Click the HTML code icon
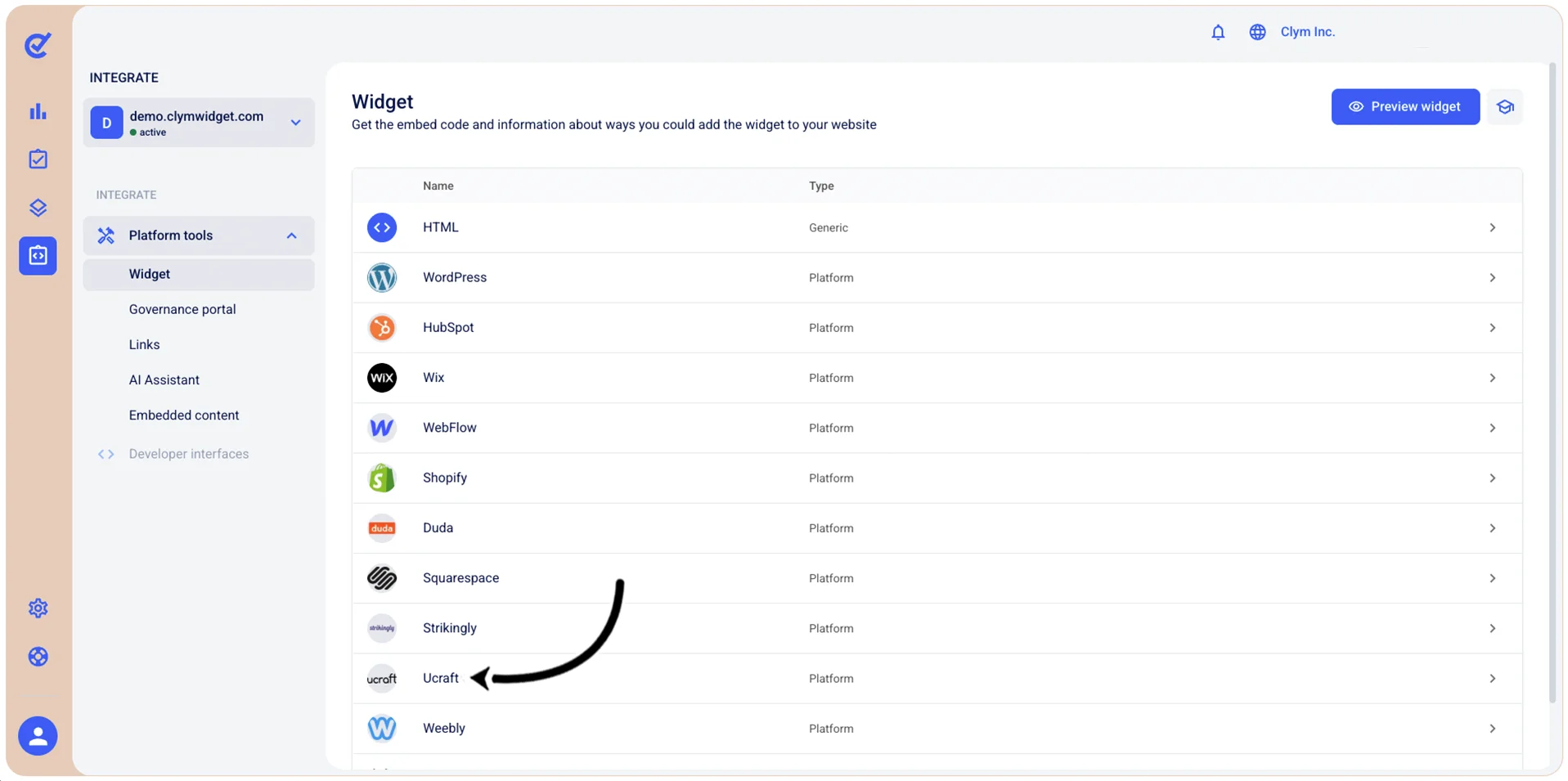1568x781 pixels. pos(382,227)
